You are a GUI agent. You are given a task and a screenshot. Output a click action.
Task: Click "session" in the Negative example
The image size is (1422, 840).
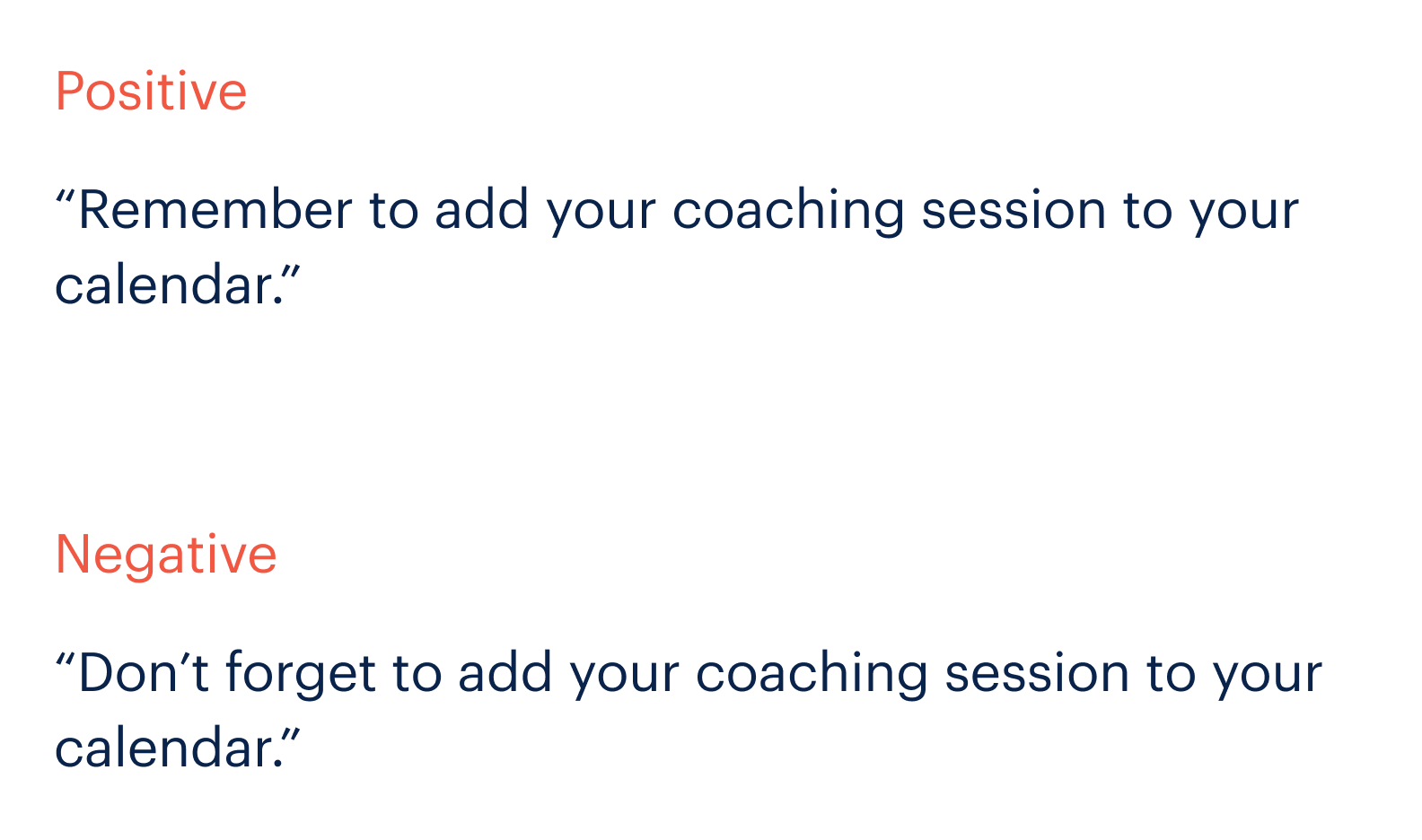1037,675
